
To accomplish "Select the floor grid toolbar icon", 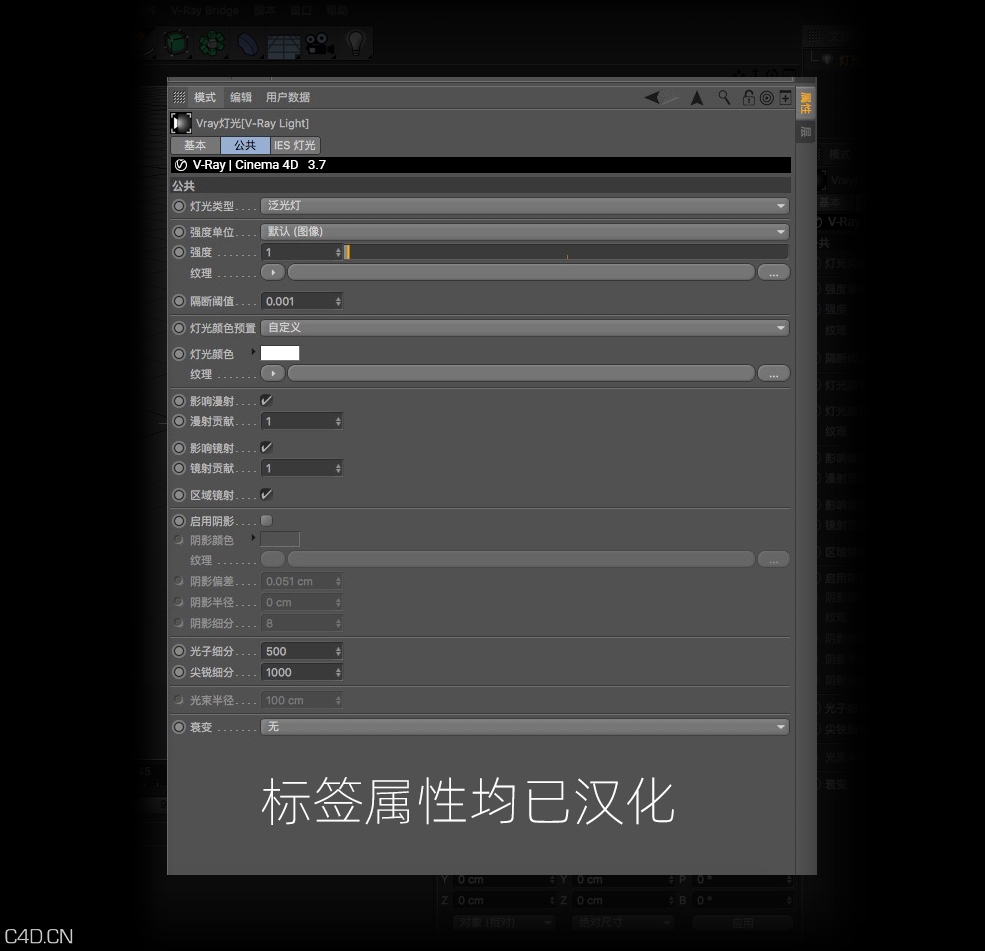I will [283, 45].
